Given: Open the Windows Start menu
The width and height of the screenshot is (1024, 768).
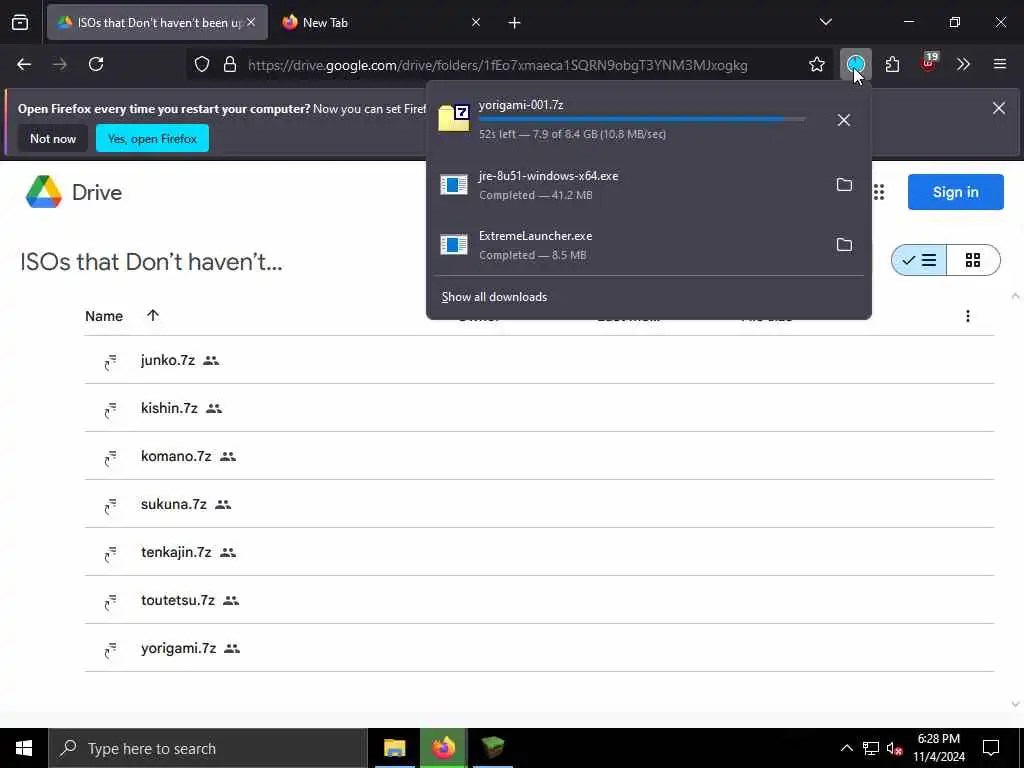Looking at the screenshot, I should click(24, 748).
